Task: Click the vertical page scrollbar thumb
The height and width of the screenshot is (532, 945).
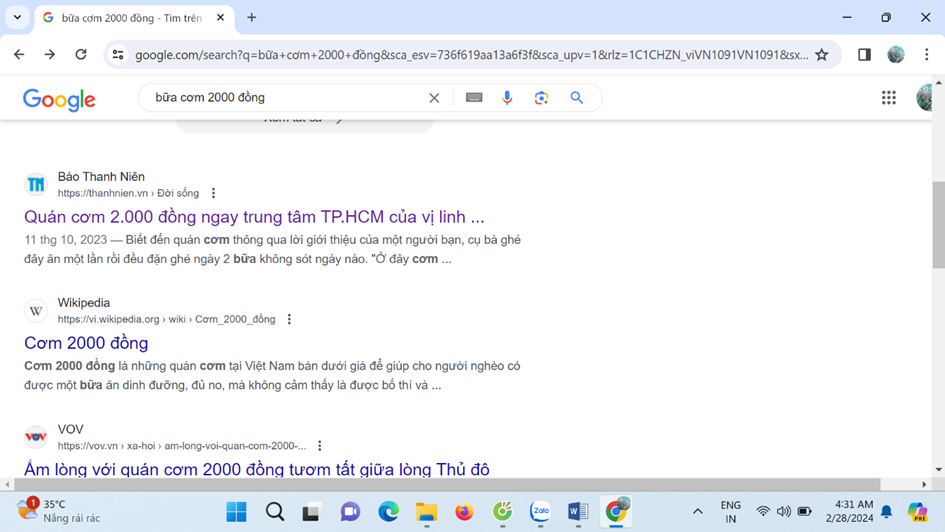Action: [x=938, y=225]
